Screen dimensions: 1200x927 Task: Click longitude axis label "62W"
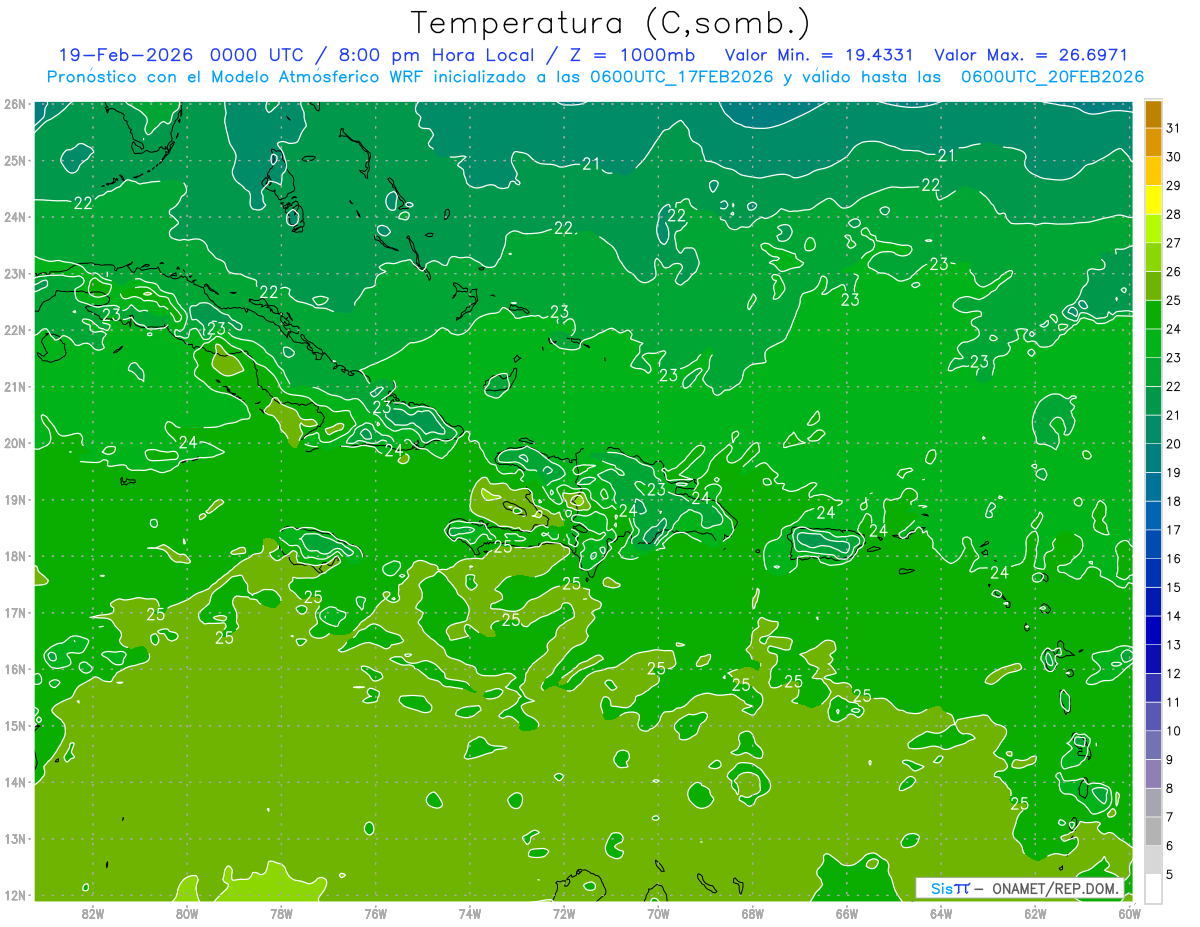(1035, 913)
